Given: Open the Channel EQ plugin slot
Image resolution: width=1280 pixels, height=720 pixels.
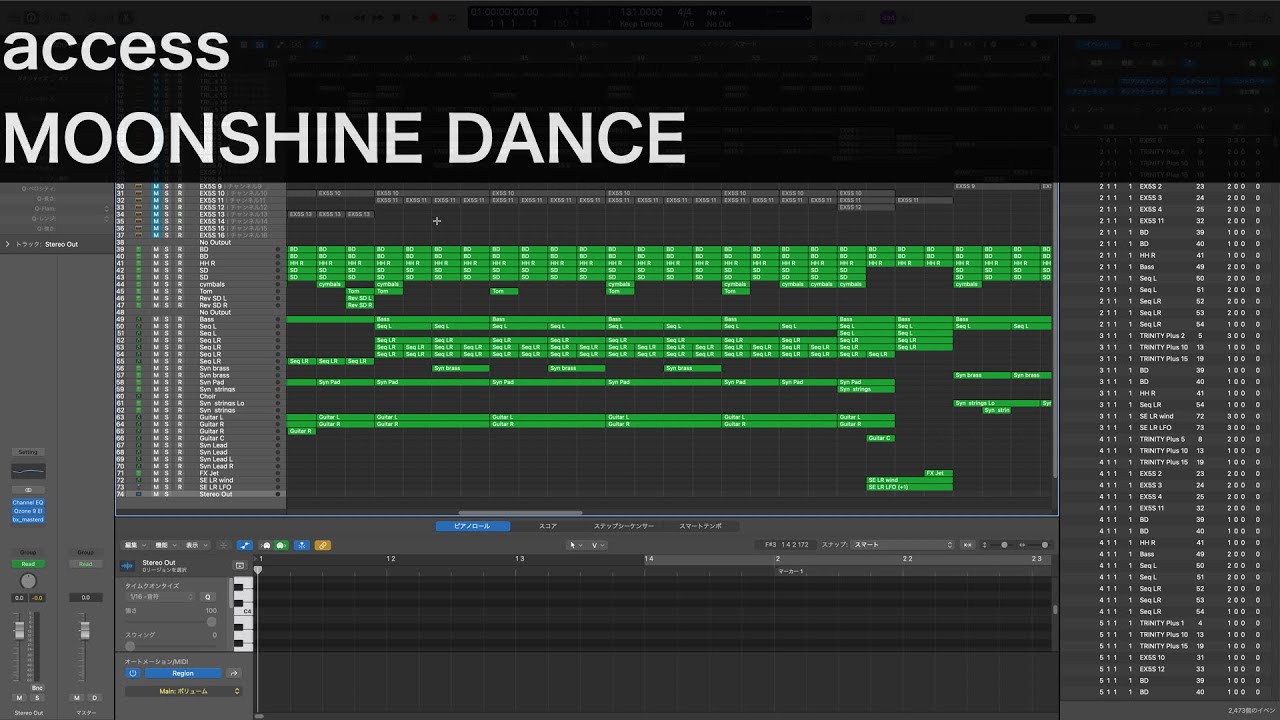Looking at the screenshot, I should click(x=28, y=503).
